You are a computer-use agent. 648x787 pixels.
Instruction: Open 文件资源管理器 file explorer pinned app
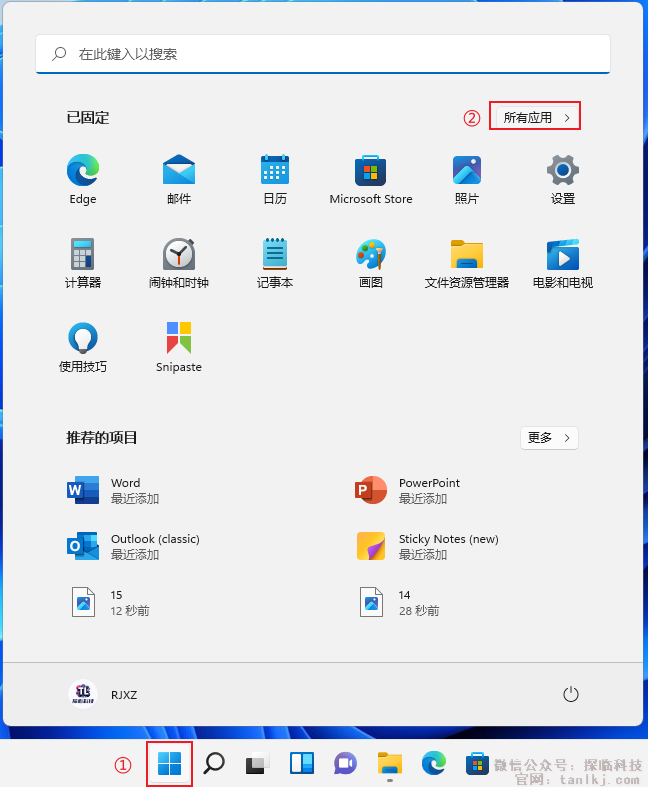point(467,263)
